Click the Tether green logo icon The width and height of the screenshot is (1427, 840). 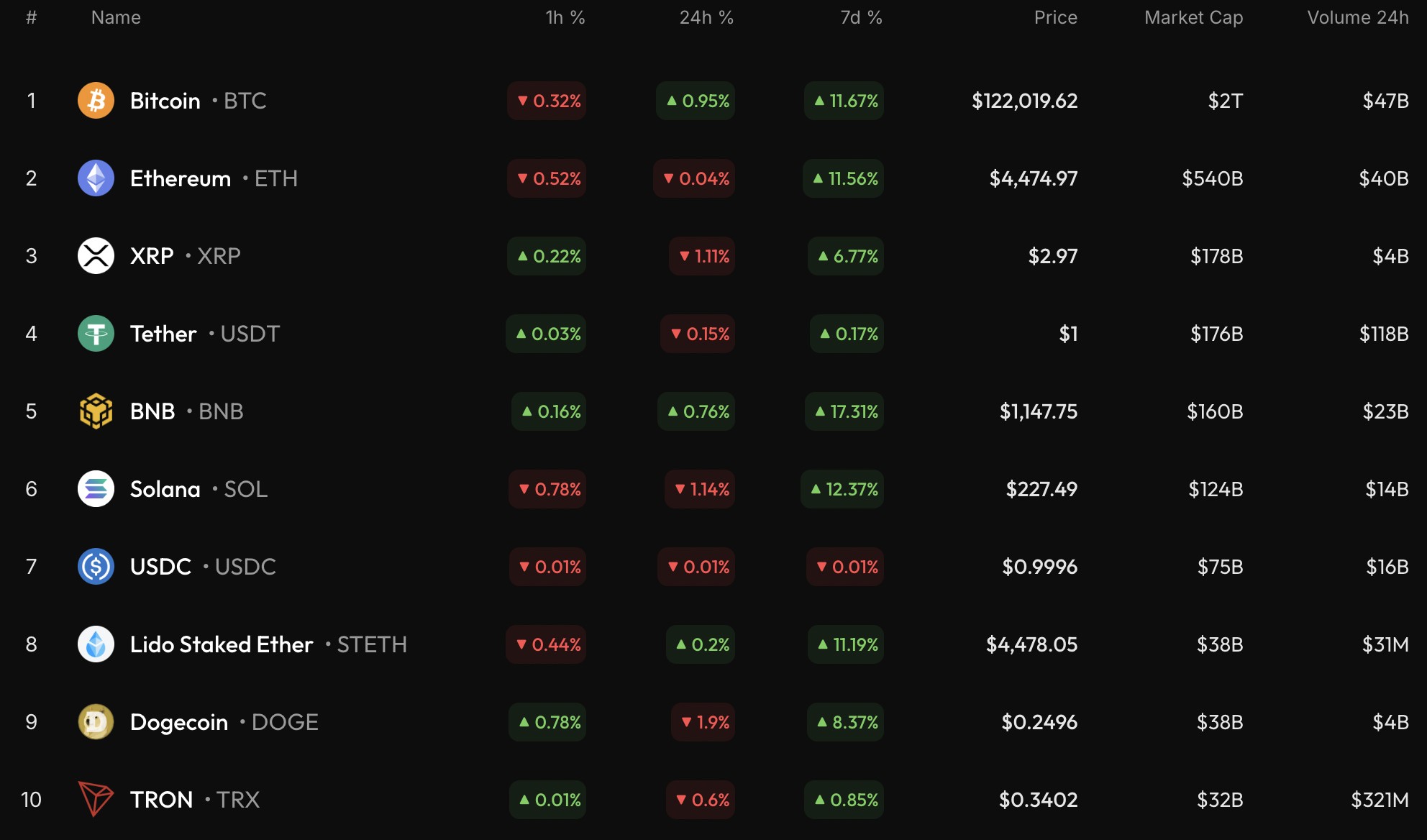click(x=96, y=334)
